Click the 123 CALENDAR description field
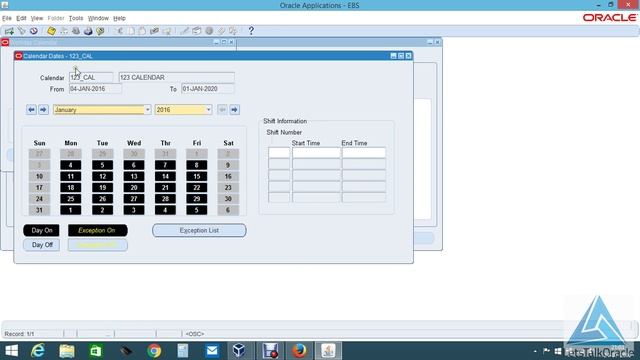Image resolution: width=640 pixels, height=360 pixels. pos(177,78)
